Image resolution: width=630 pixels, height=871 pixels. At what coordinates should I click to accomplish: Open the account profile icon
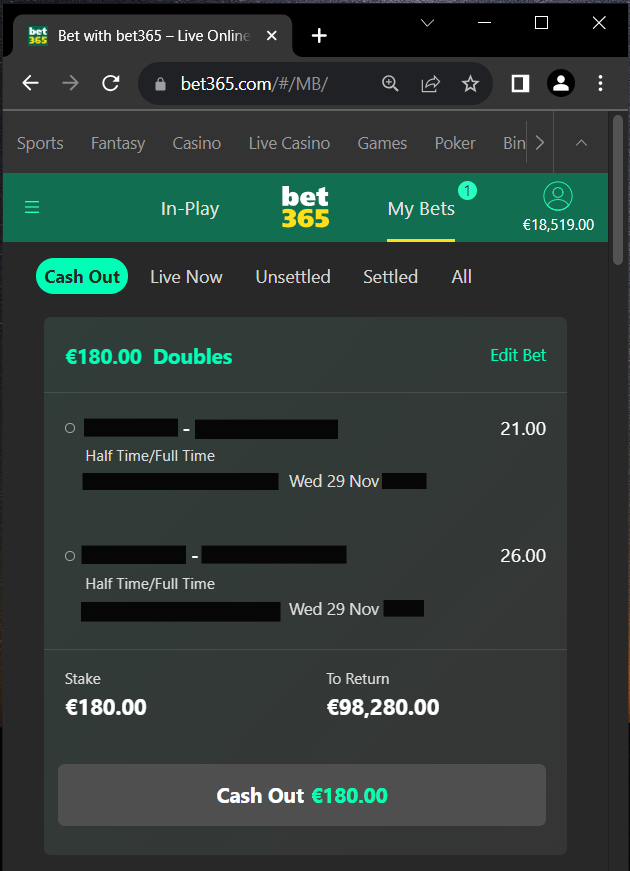tap(558, 196)
